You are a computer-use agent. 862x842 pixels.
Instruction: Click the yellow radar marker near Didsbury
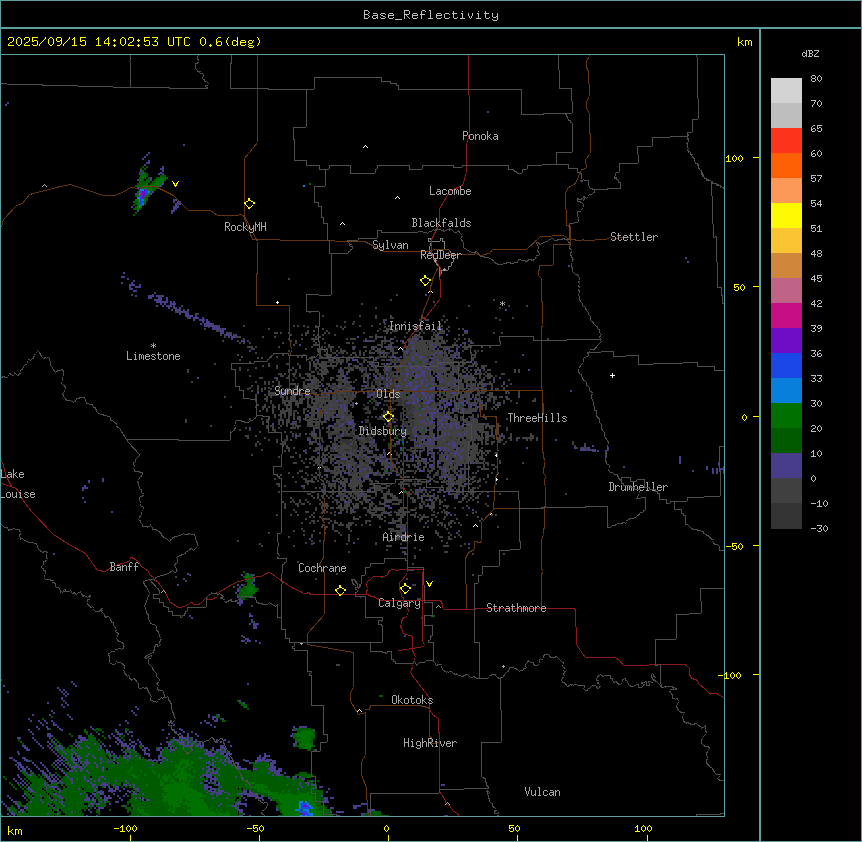click(x=388, y=417)
